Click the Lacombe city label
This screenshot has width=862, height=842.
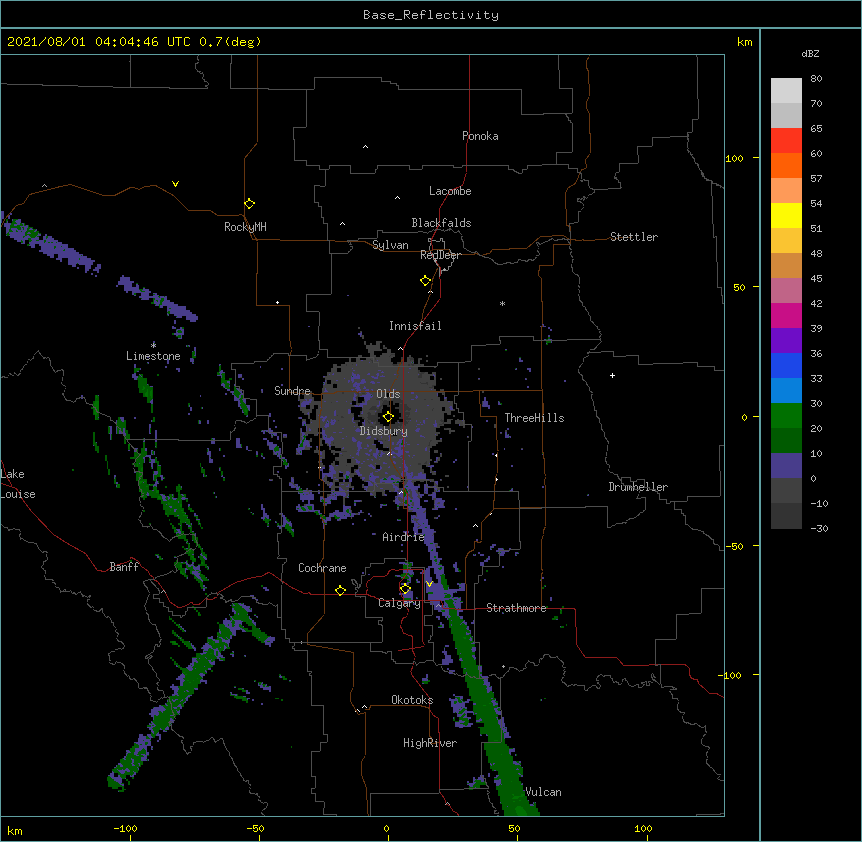(x=450, y=191)
